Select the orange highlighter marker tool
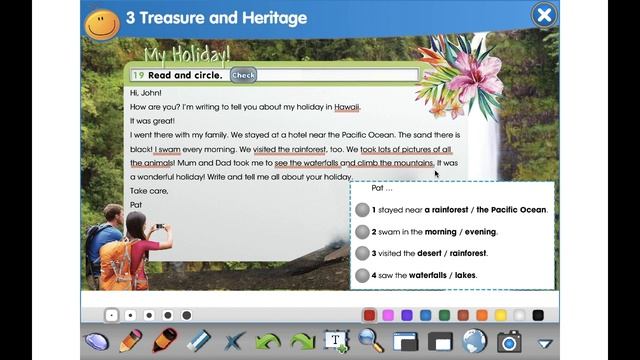Image resolution: width=640 pixels, height=360 pixels. click(164, 340)
